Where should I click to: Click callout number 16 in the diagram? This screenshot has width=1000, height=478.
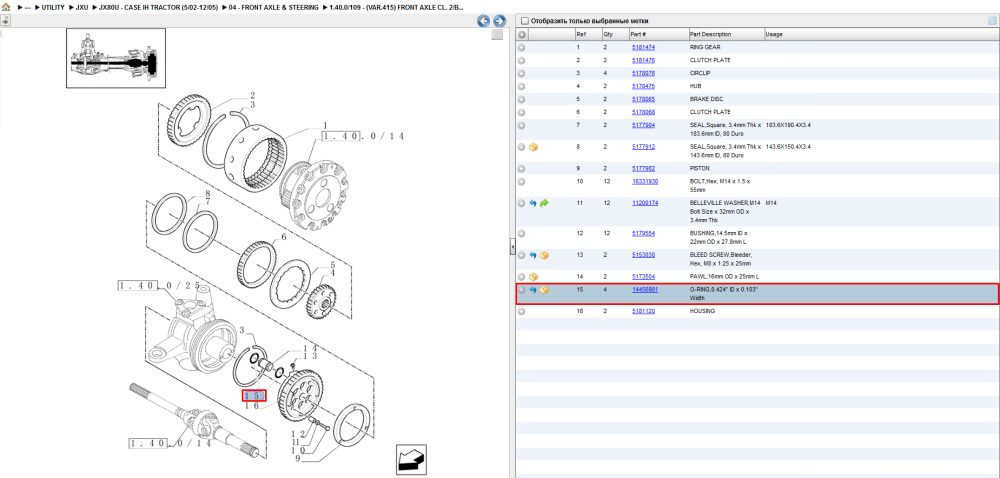tap(254, 407)
